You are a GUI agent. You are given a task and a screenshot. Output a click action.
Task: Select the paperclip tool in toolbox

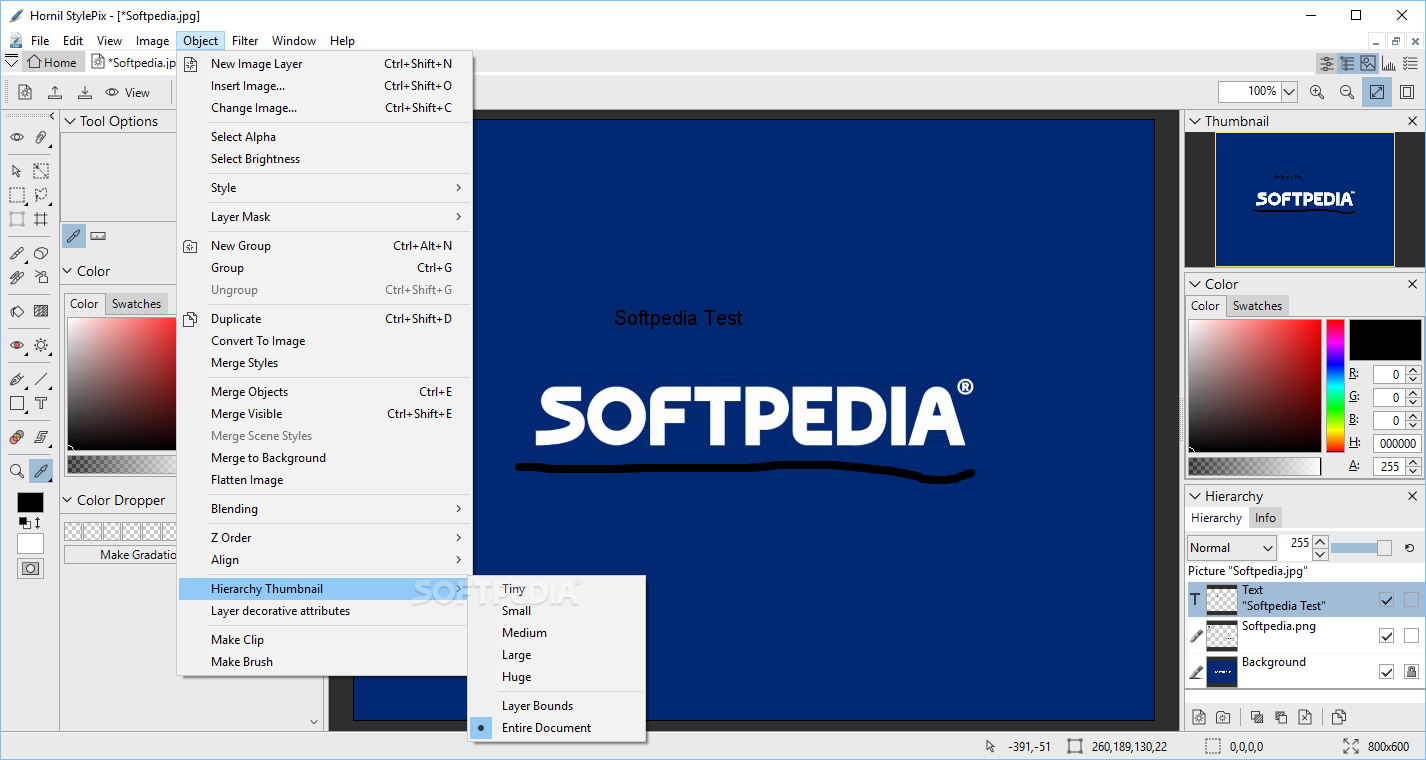tap(41, 137)
